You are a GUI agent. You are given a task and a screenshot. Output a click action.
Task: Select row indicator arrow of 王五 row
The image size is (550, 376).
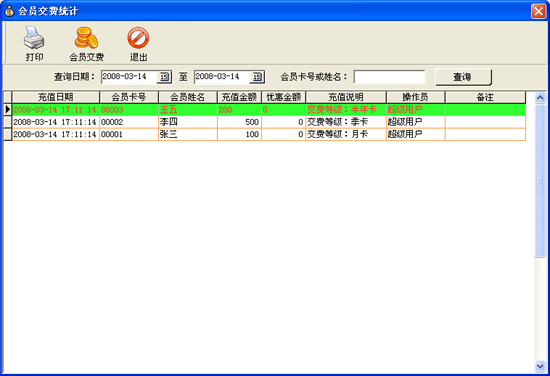[7, 109]
